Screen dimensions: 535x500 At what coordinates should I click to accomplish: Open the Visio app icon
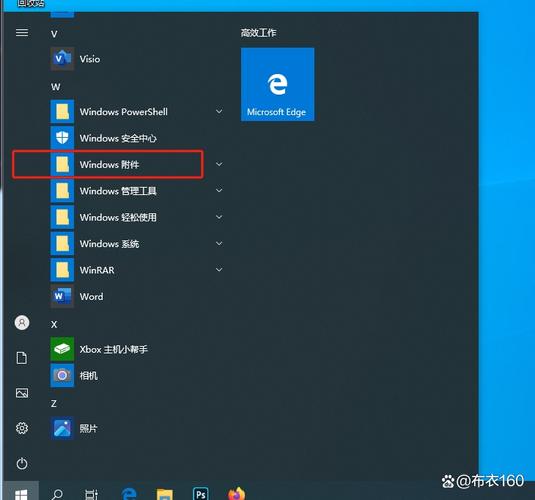pos(62,59)
